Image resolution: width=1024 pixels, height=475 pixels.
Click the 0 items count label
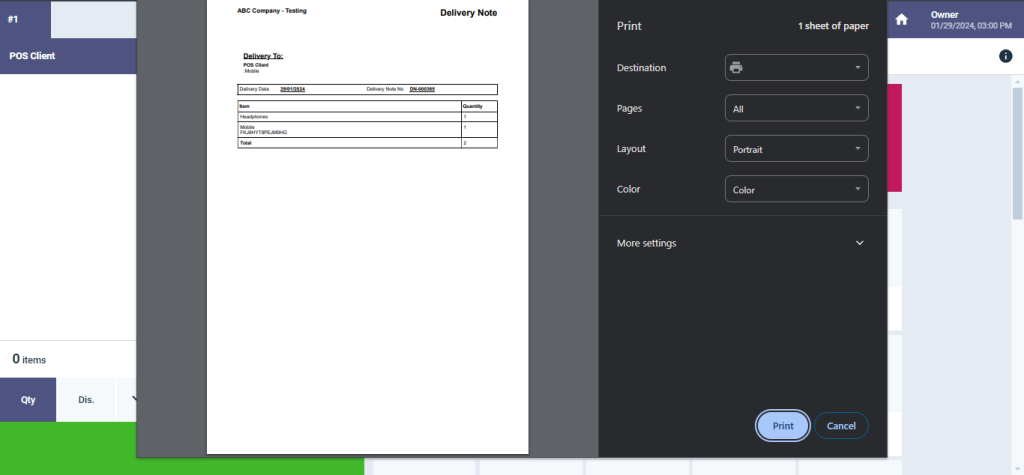pos(29,359)
